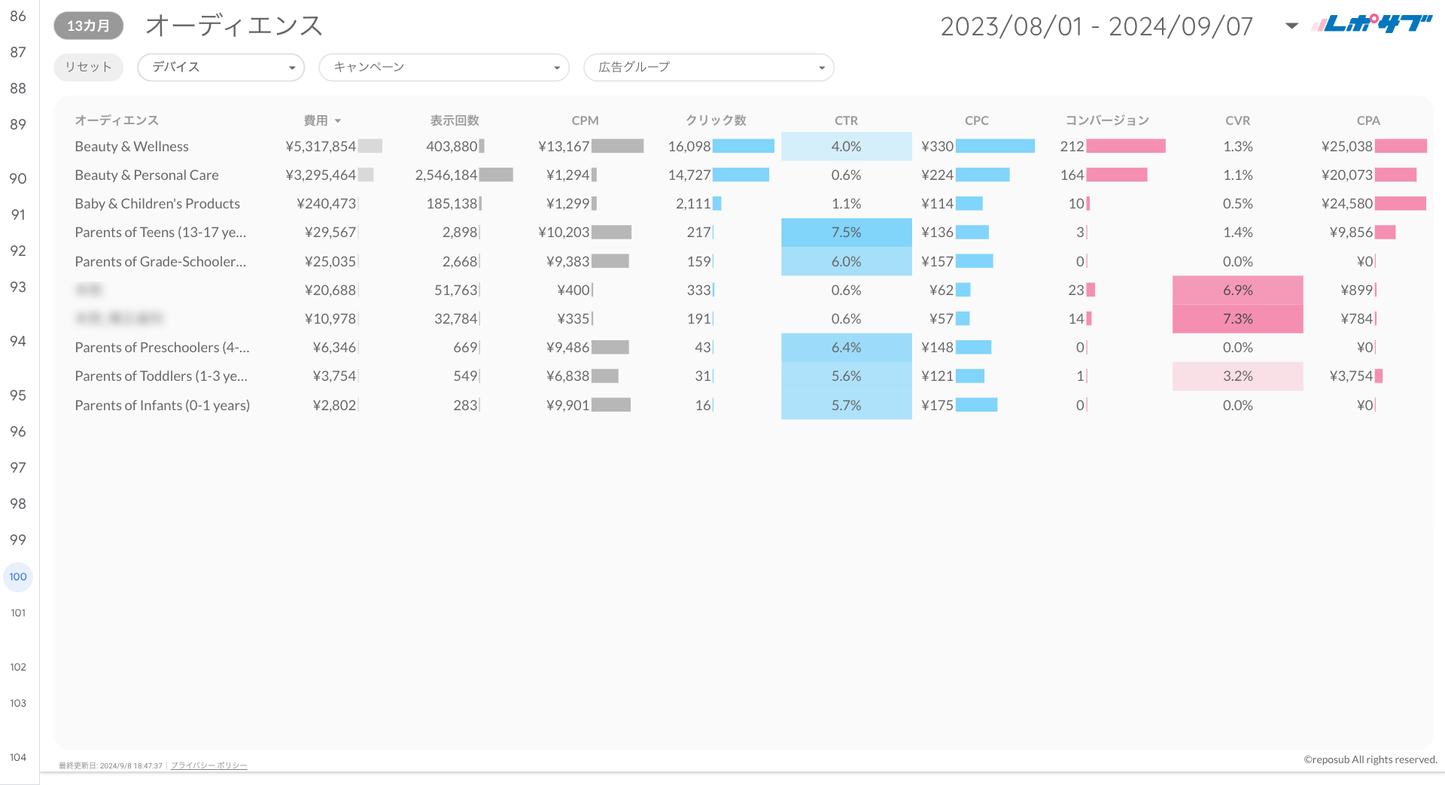Open the date range picker arrow
Viewport: 1445px width, 785px height.
(x=1291, y=26)
